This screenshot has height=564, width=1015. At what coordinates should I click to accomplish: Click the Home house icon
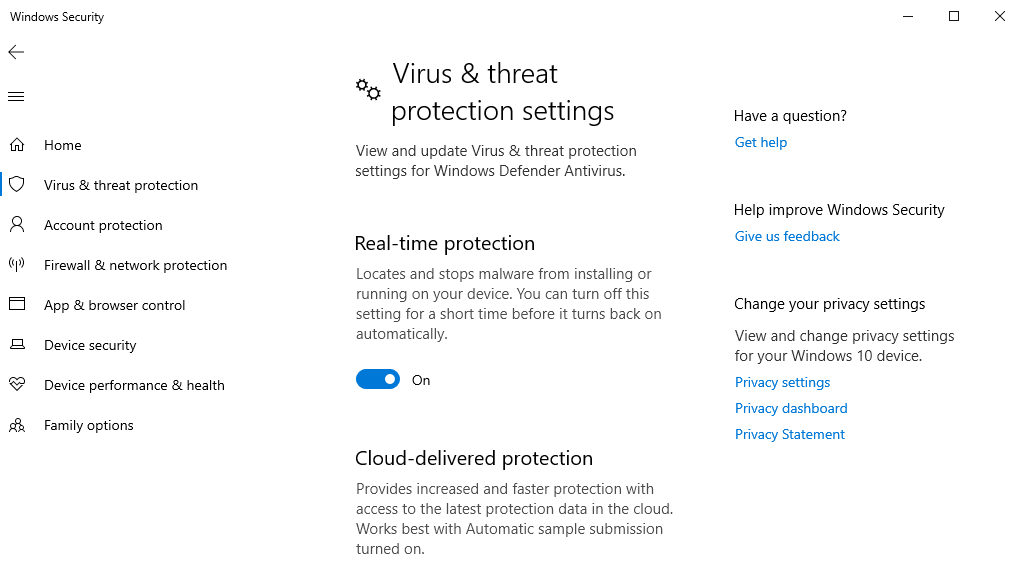click(17, 145)
